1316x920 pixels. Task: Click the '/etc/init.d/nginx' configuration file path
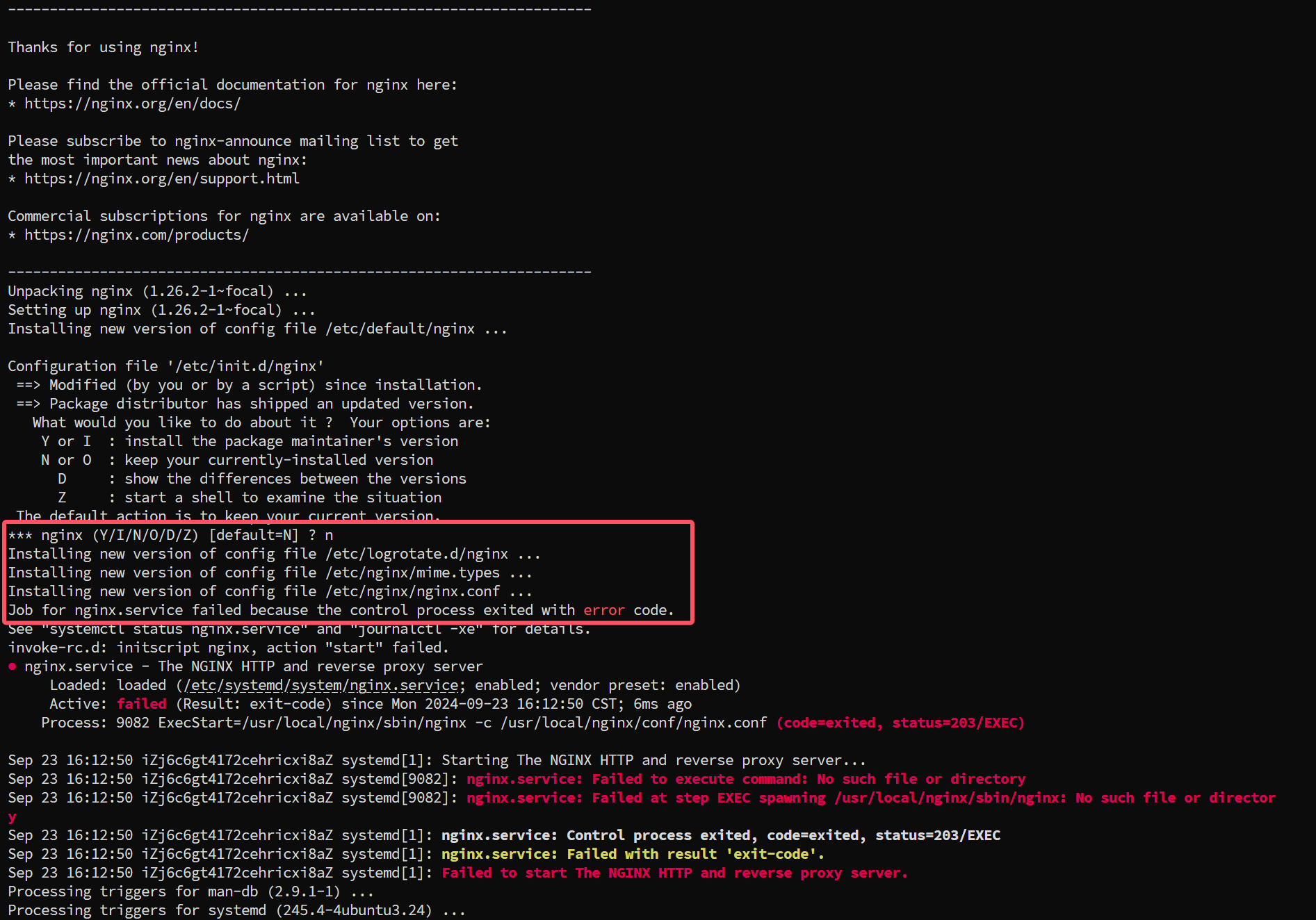245,366
